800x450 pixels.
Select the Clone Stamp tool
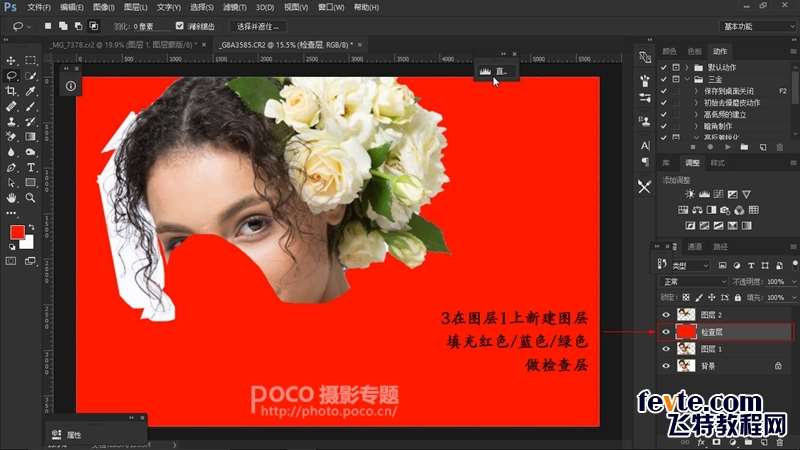[x=11, y=121]
